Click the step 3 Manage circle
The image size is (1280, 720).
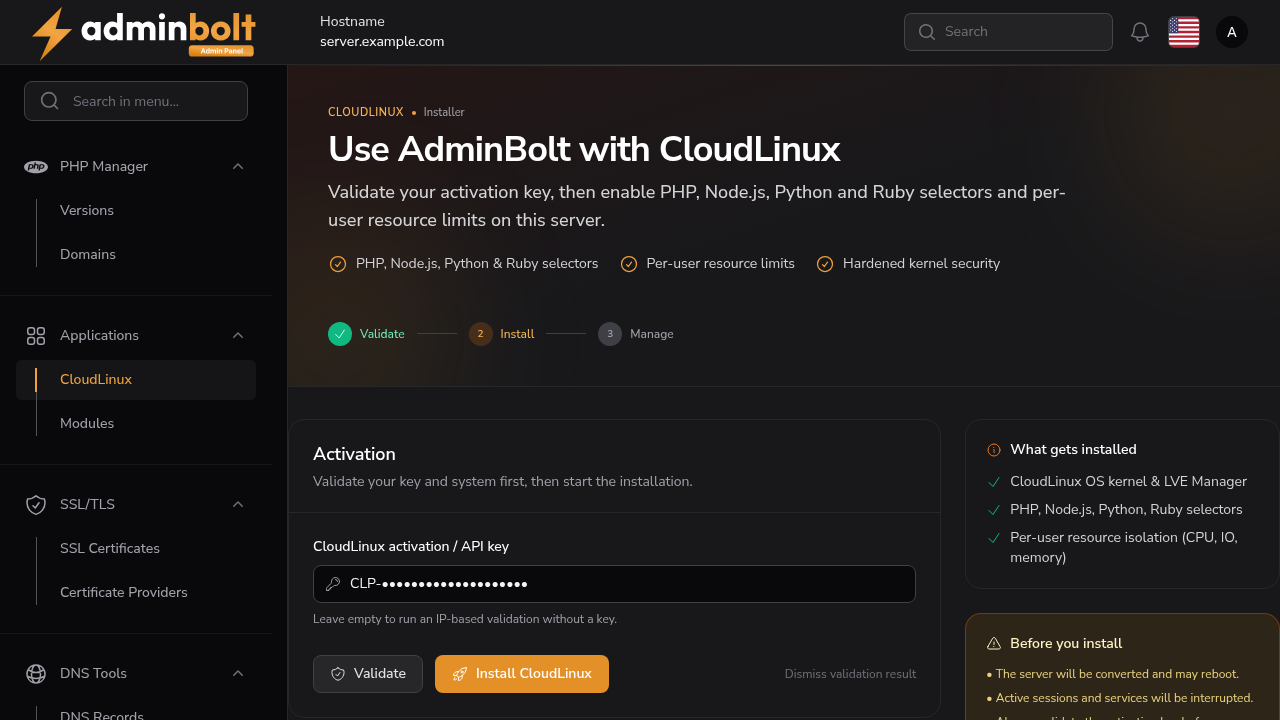click(610, 334)
